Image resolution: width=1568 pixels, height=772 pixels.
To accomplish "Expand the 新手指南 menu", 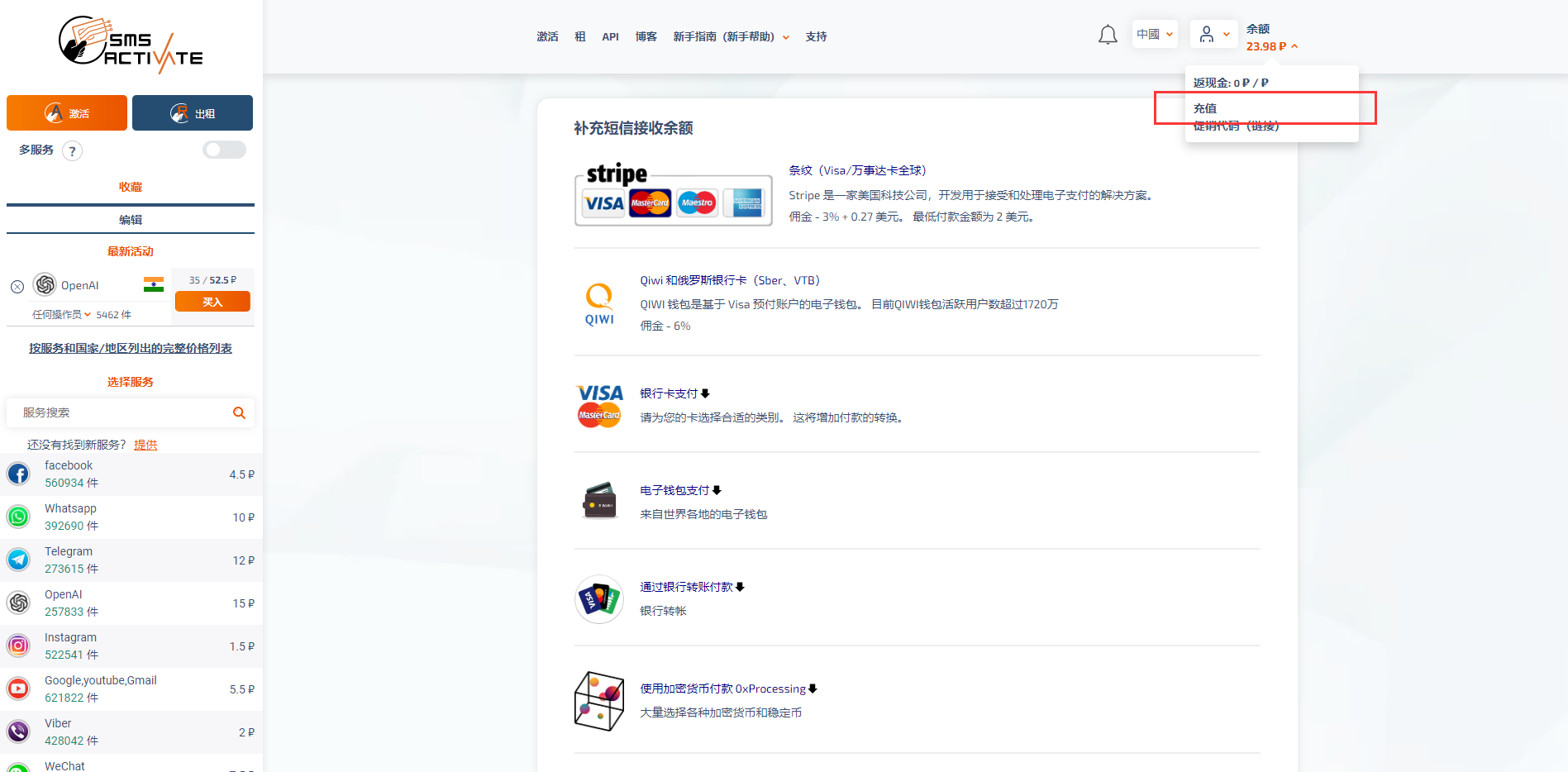I will tap(732, 36).
